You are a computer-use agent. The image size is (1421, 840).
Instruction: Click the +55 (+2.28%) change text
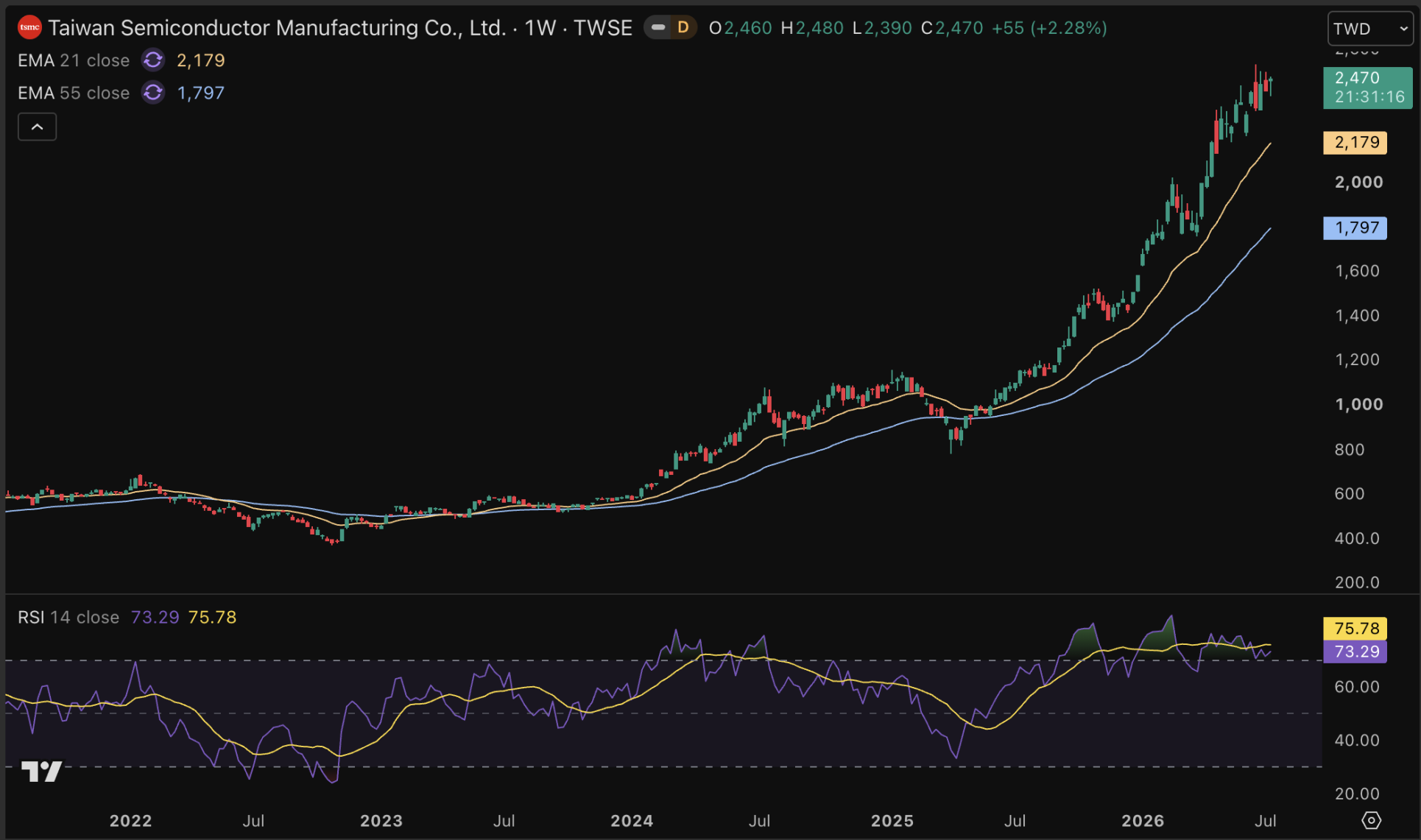click(x=1049, y=28)
